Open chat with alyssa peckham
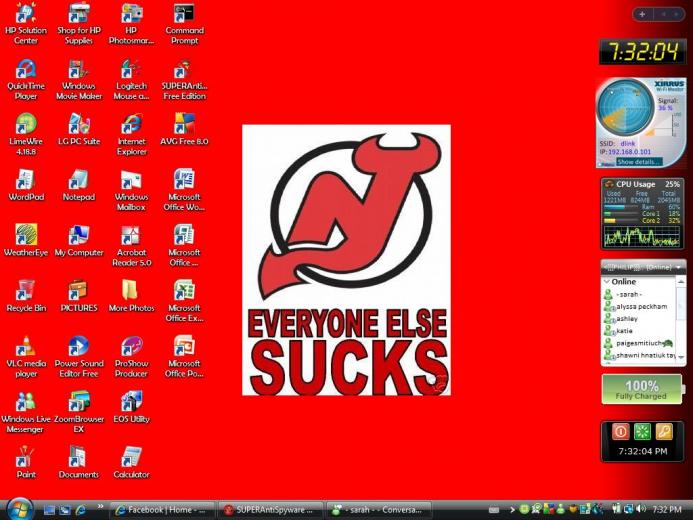The image size is (693, 520). 636,306
